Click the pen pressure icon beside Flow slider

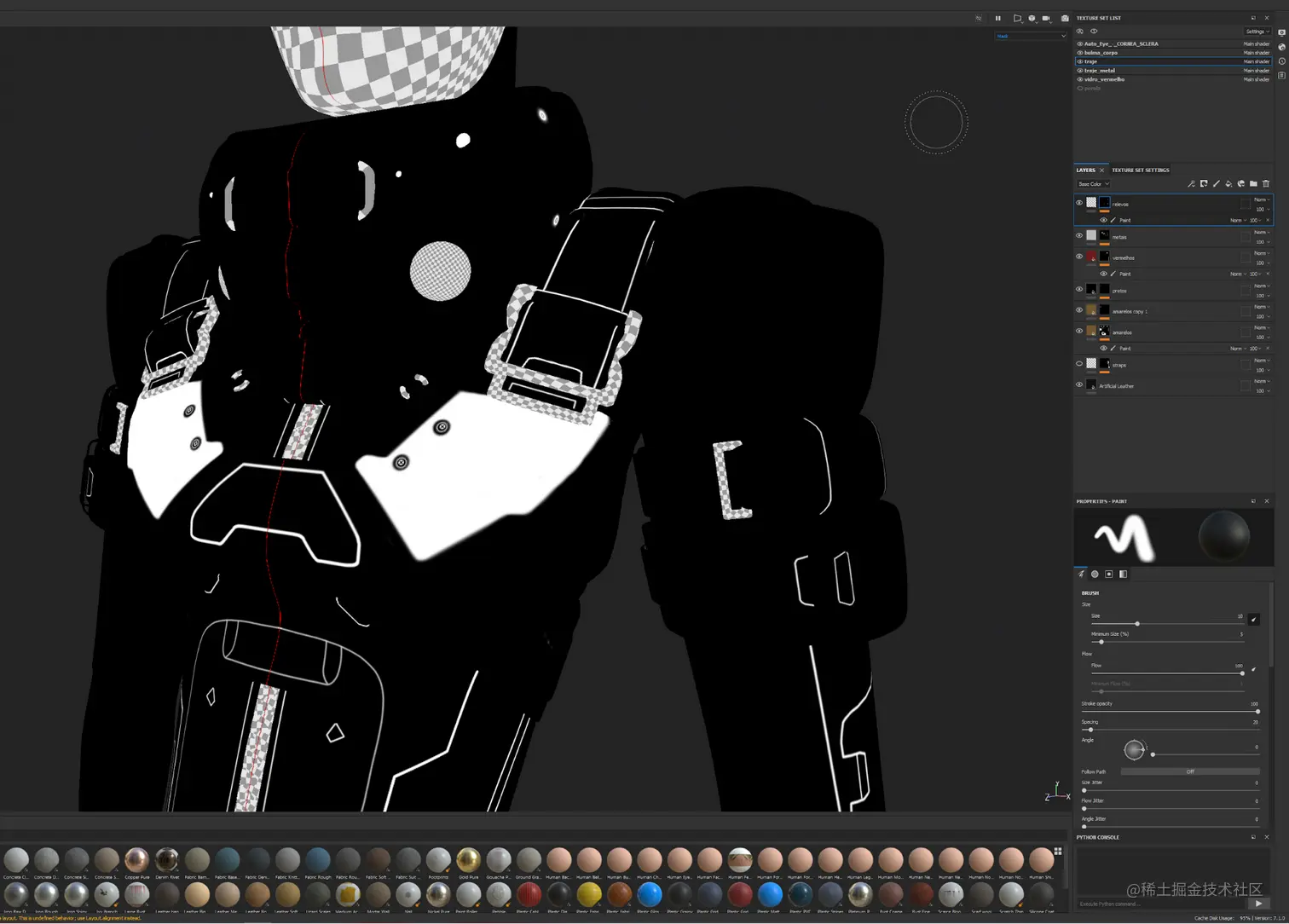[x=1253, y=669]
